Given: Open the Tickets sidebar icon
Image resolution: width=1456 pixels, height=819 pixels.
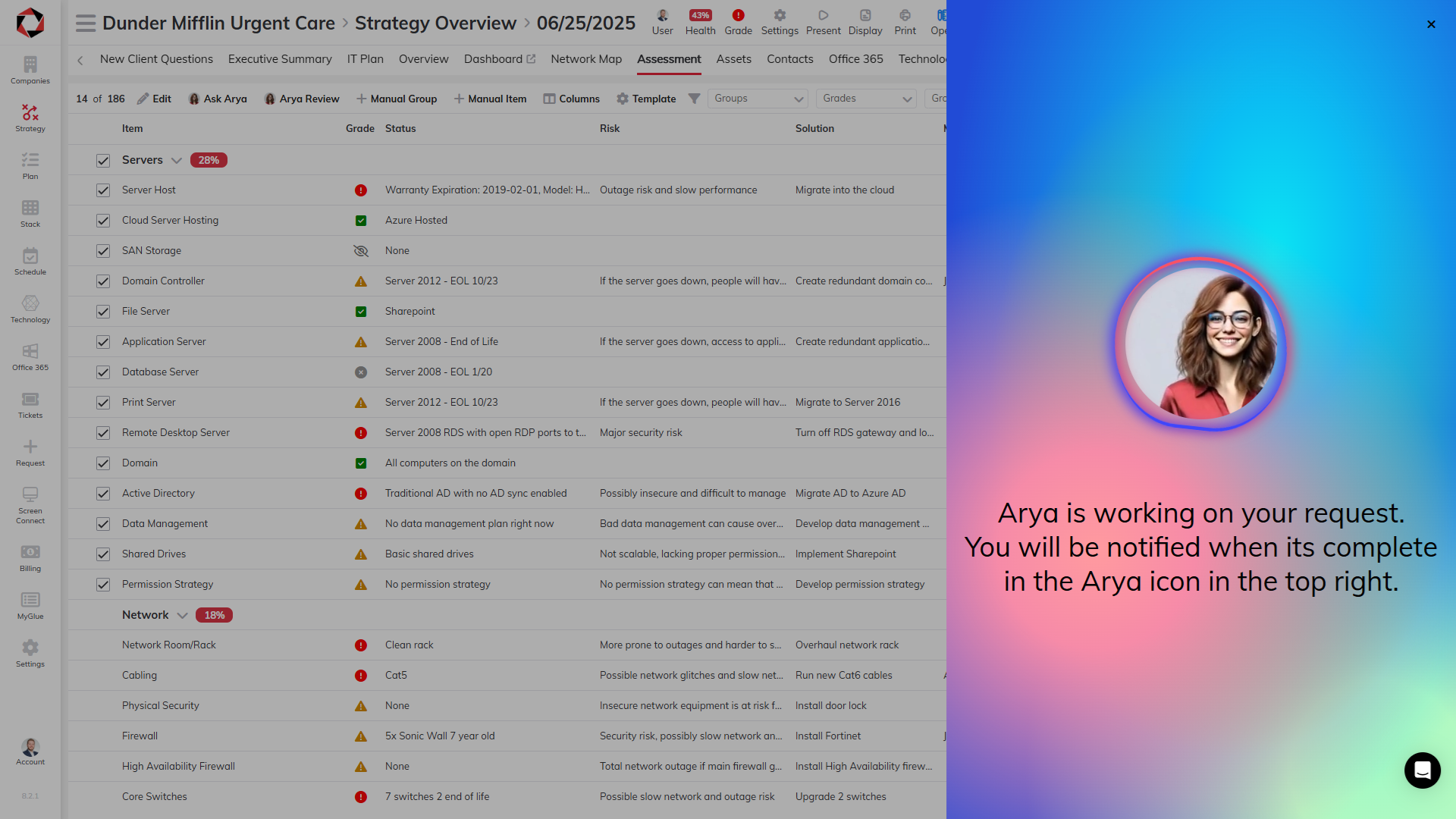Looking at the screenshot, I should pos(30,404).
